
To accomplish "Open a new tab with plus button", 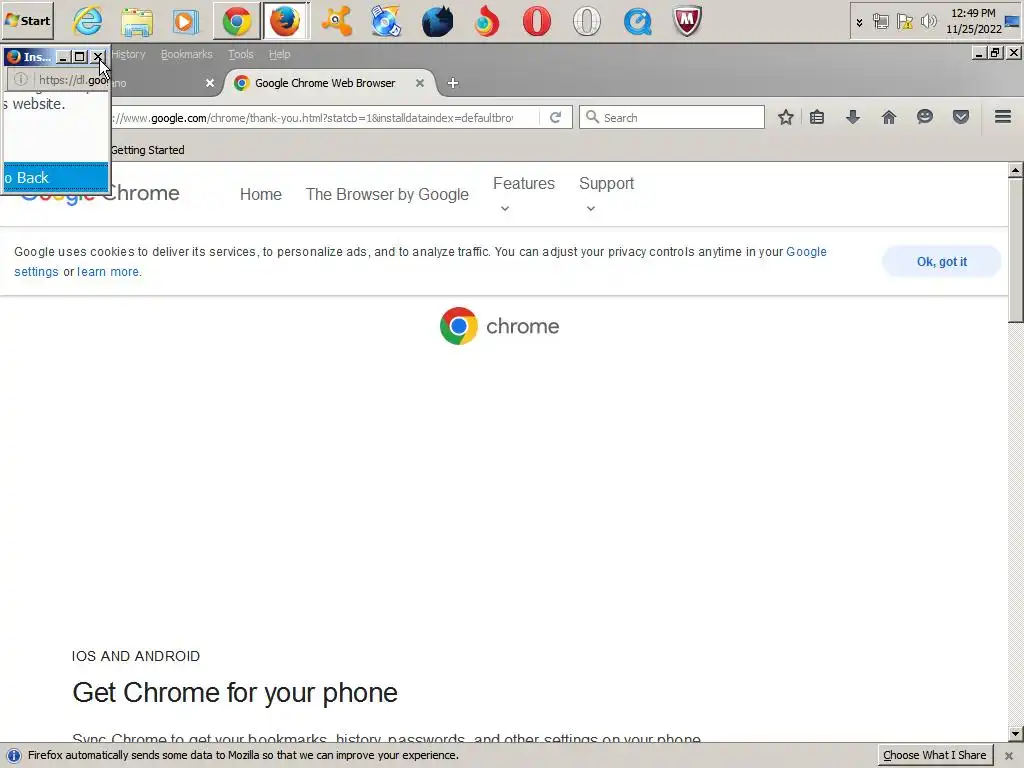I will point(453,83).
